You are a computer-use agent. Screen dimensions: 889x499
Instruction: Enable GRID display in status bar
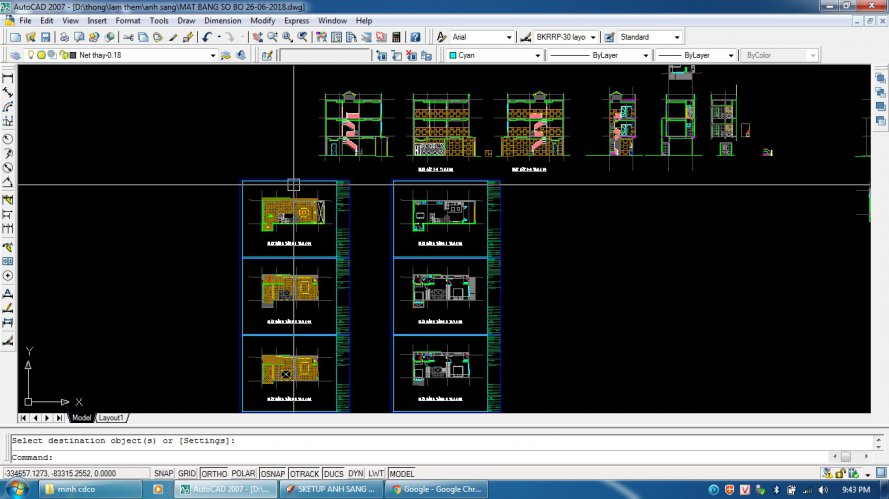187,473
